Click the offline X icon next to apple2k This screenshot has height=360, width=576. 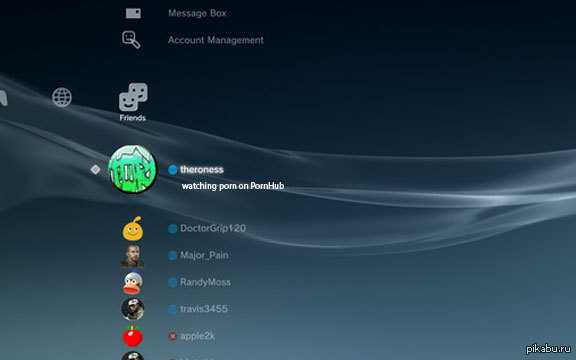click(x=173, y=336)
